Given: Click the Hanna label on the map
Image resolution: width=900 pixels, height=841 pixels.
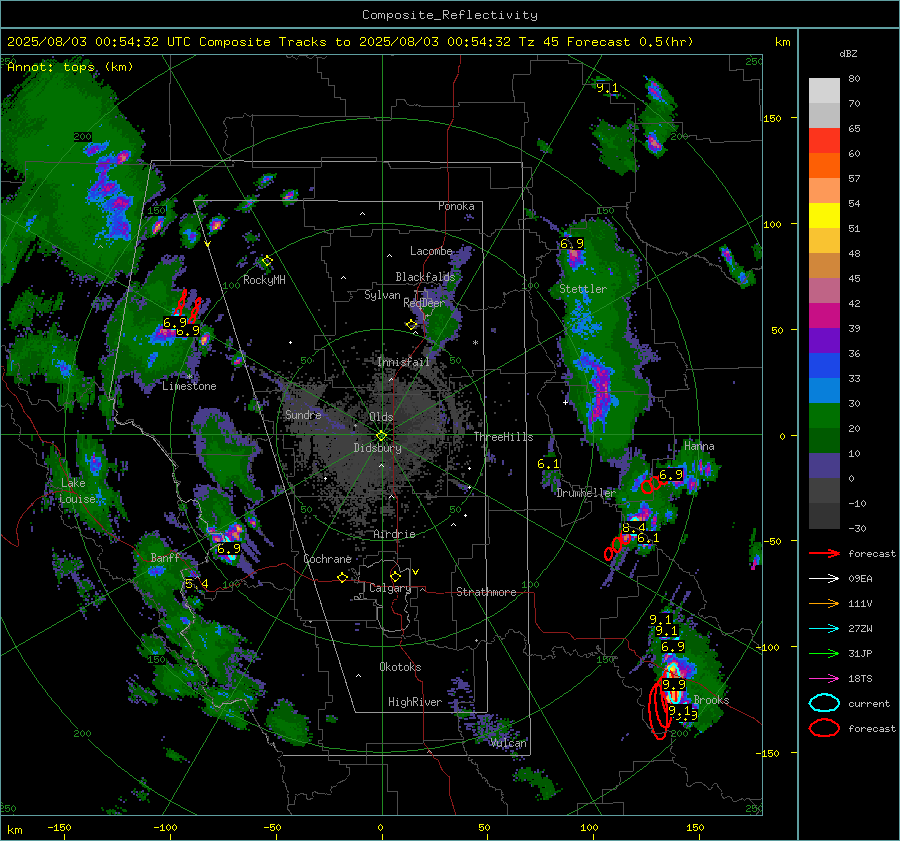Looking at the screenshot, I should tap(699, 446).
